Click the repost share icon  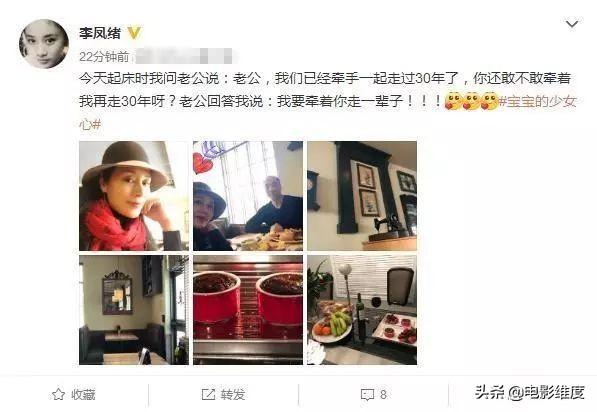pos(208,394)
